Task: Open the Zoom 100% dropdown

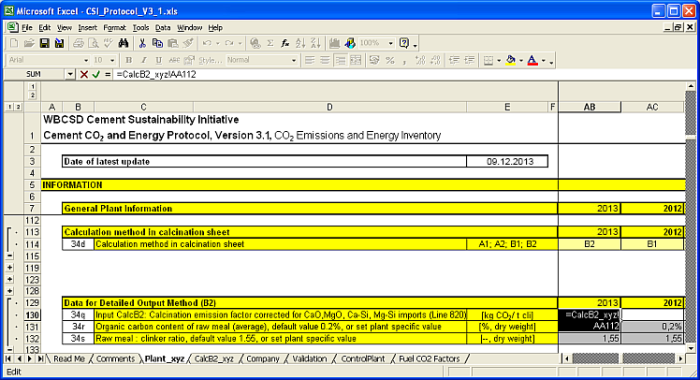Action: coord(391,43)
